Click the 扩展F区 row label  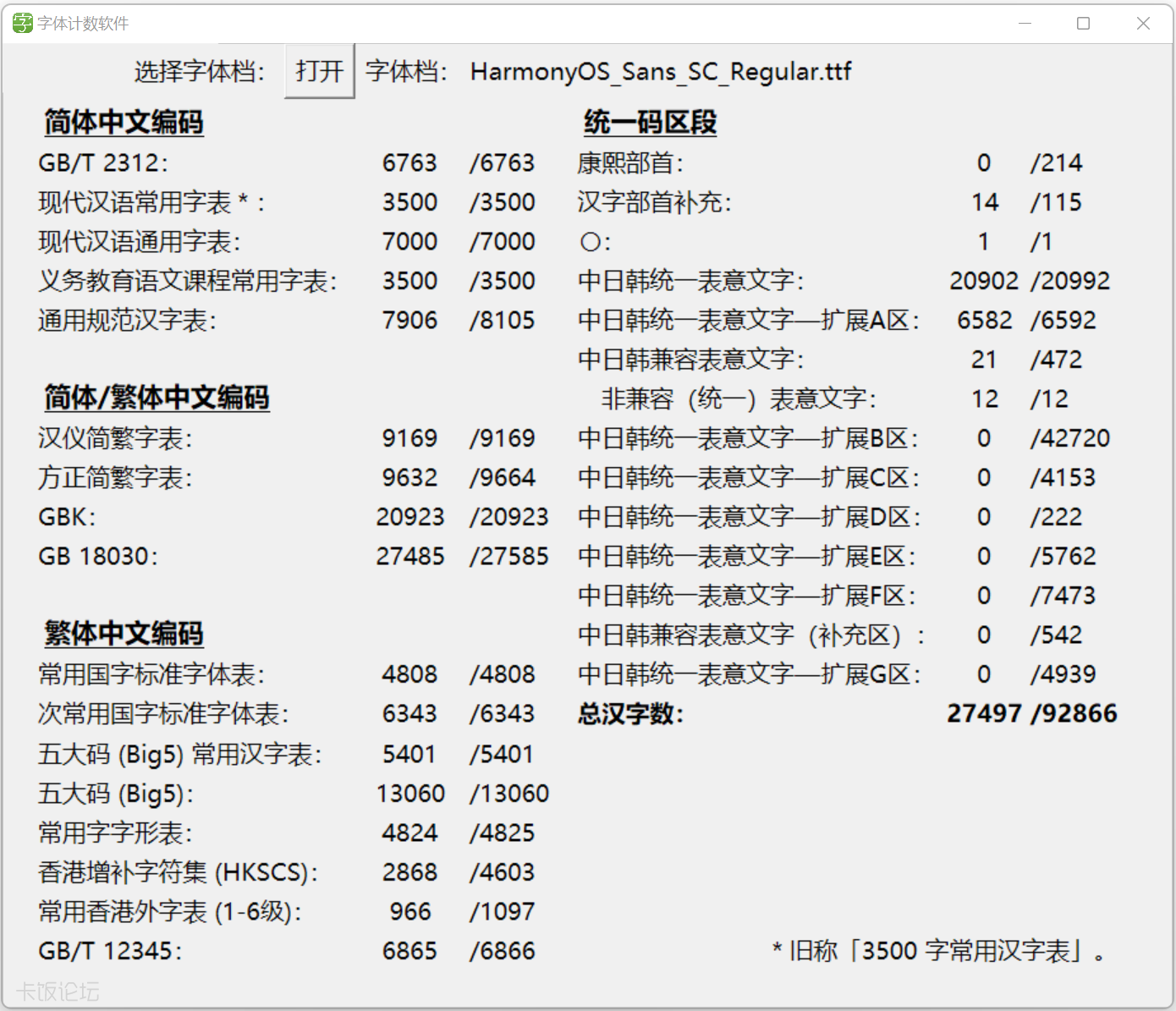pos(747,596)
